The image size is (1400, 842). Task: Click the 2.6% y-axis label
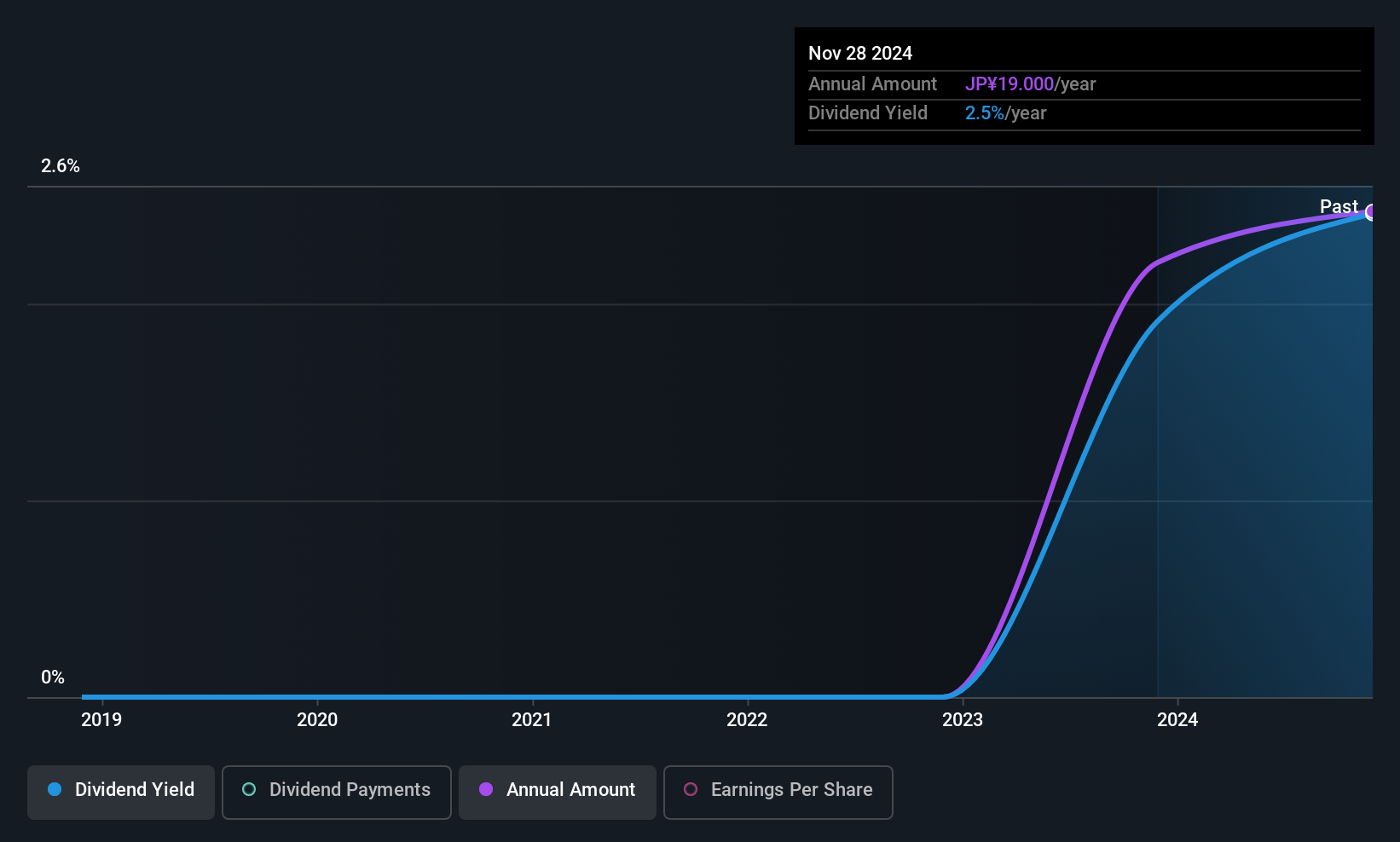(x=61, y=166)
